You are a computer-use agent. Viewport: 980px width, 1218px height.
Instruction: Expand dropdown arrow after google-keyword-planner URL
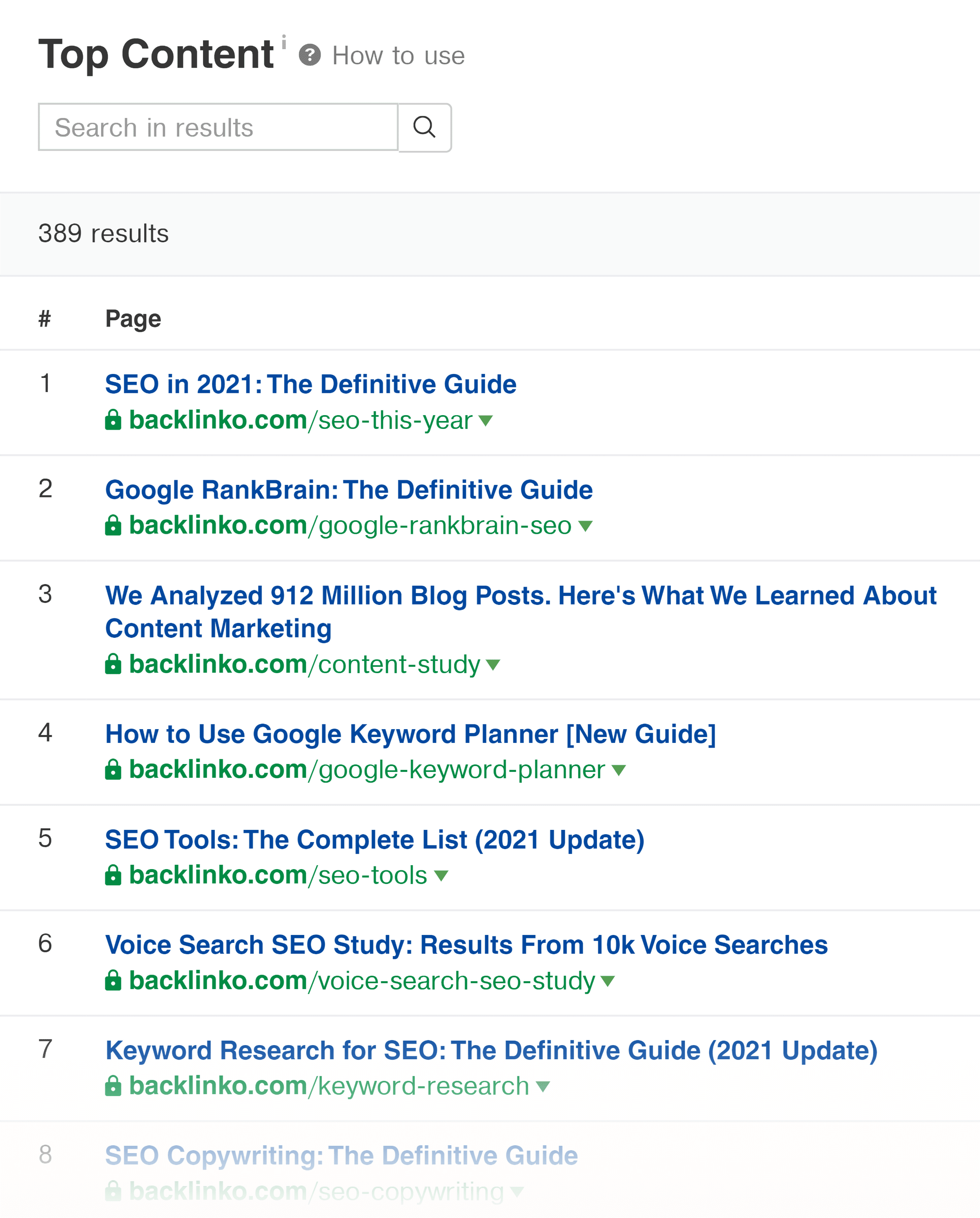pos(619,771)
